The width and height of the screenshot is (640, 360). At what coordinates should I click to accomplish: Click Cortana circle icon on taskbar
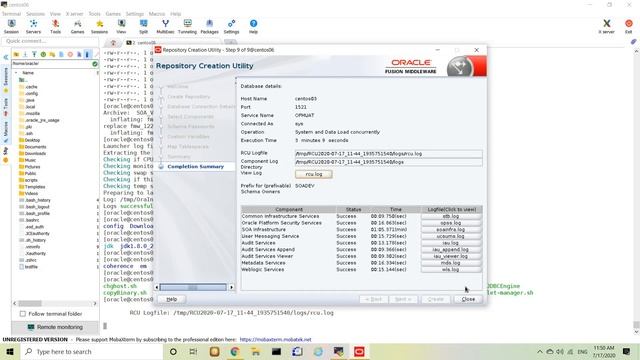[x=173, y=351]
